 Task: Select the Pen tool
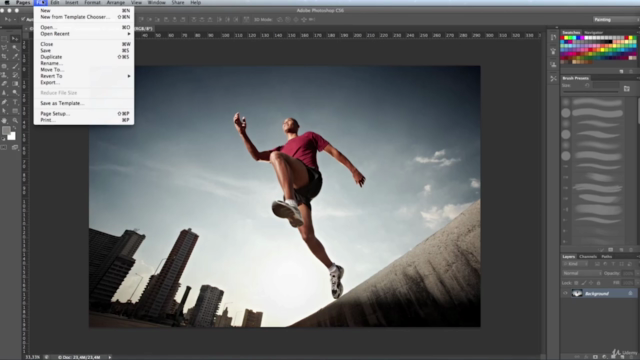(4, 102)
